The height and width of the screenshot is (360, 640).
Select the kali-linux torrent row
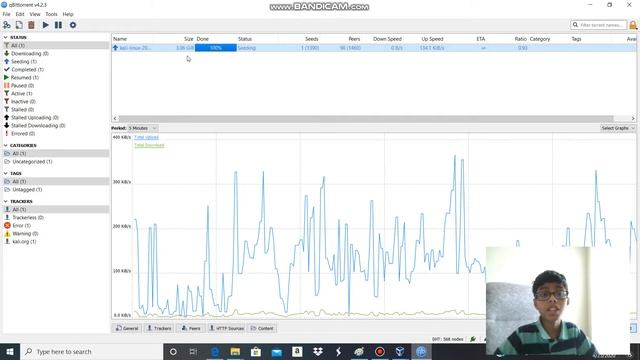pos(374,48)
